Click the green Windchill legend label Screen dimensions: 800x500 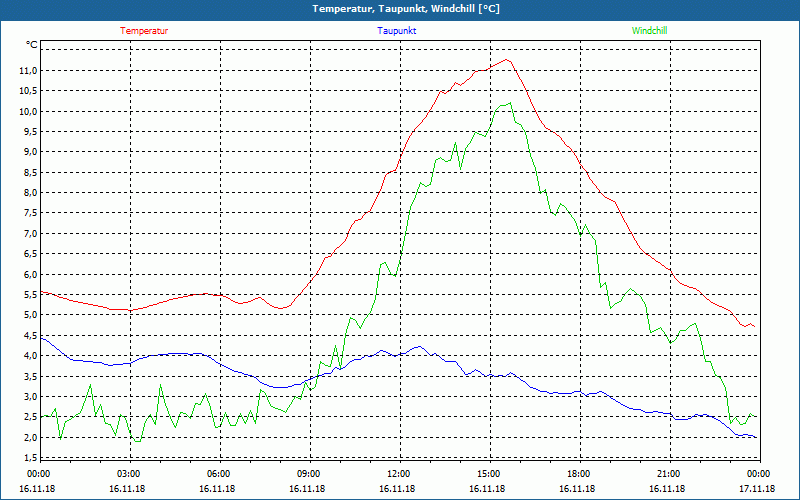pyautogui.click(x=649, y=31)
